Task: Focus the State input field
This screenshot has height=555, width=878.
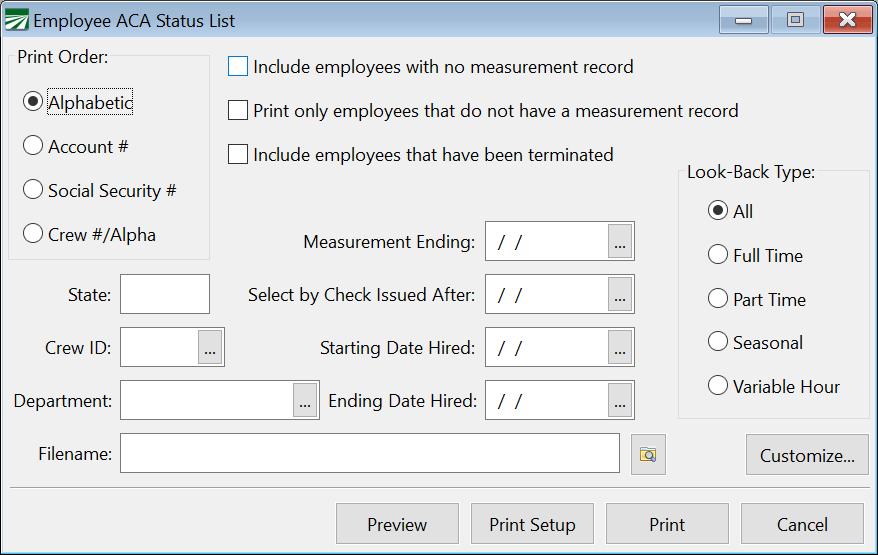Action: tap(165, 294)
